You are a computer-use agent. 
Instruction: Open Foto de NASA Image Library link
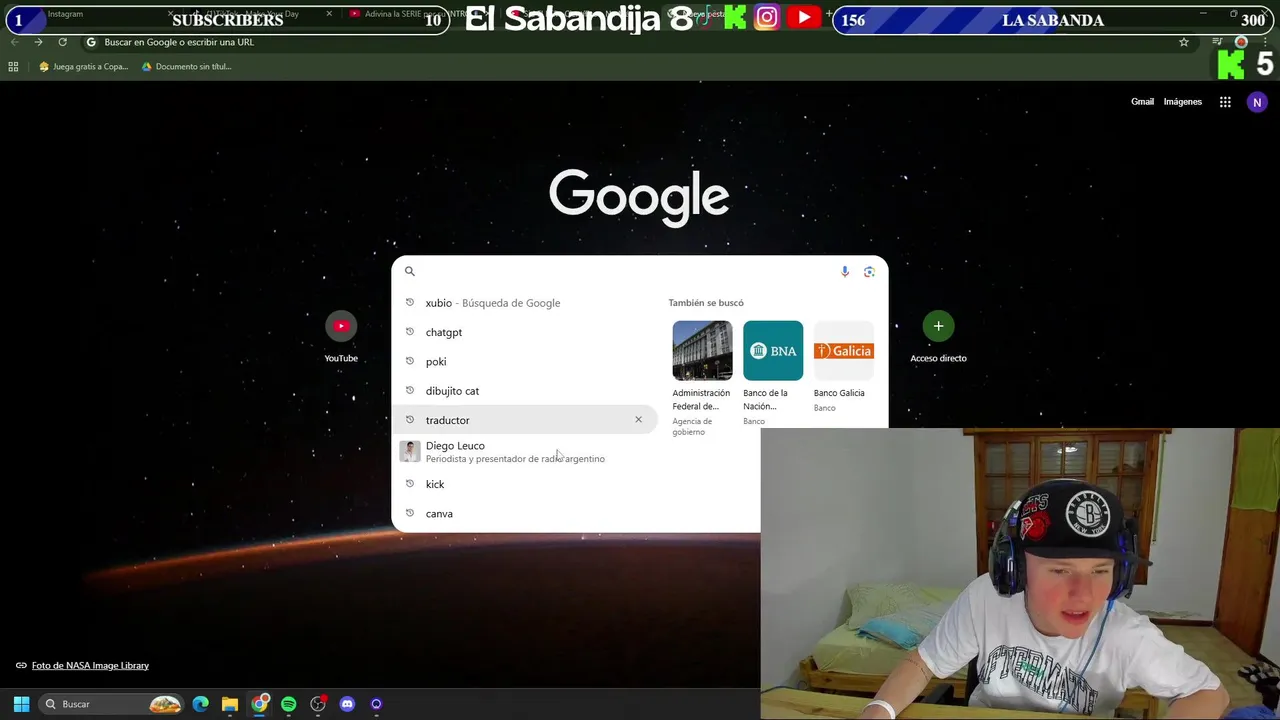tap(90, 666)
